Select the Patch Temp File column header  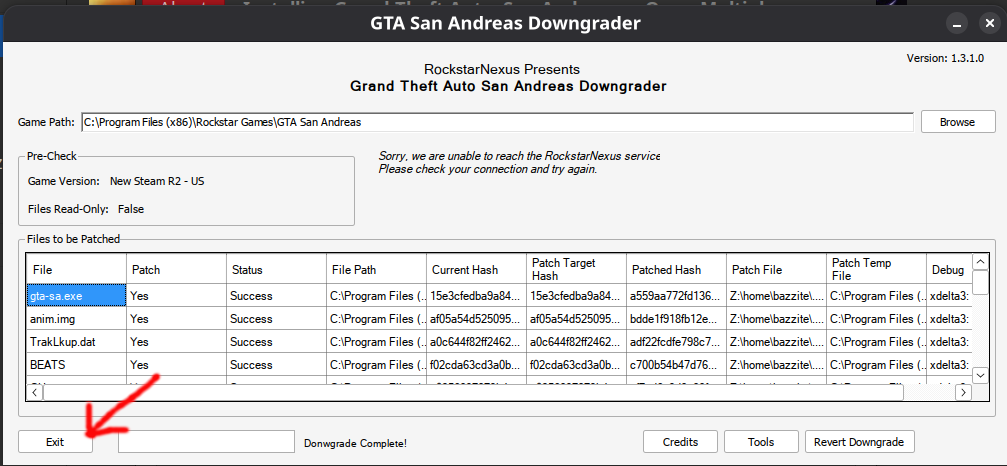(x=877, y=270)
